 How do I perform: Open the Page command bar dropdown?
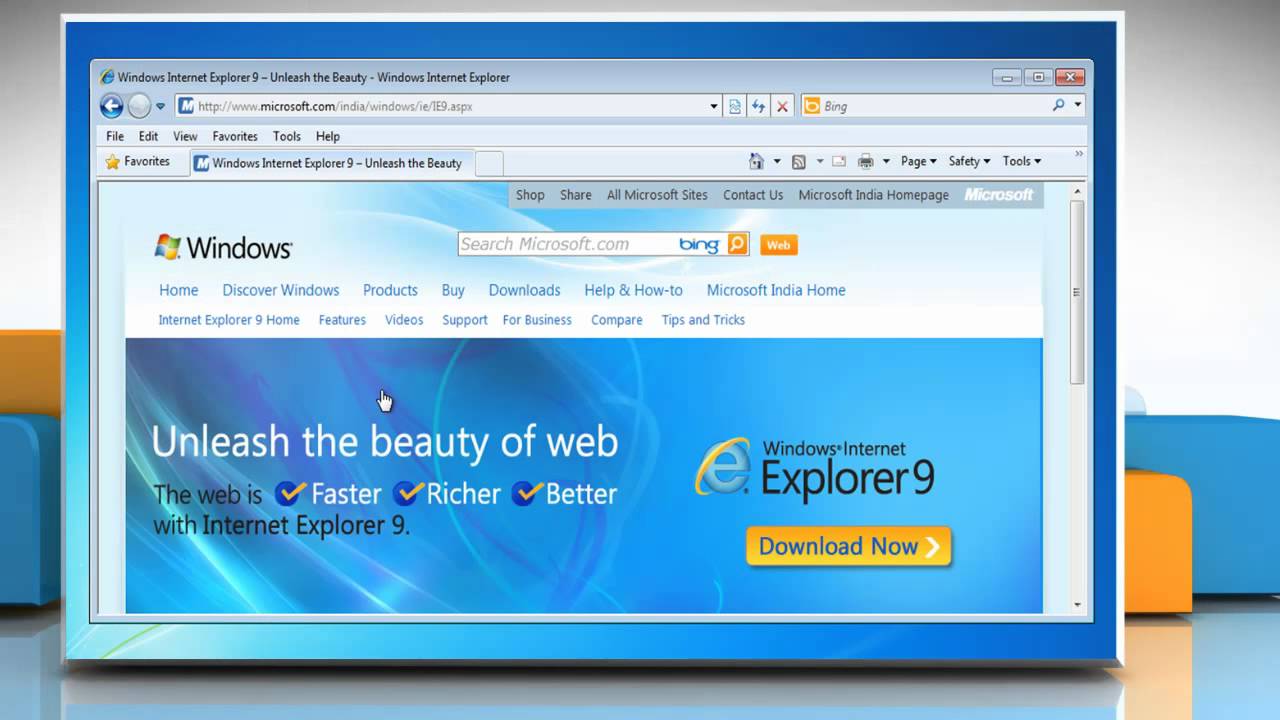coord(918,161)
